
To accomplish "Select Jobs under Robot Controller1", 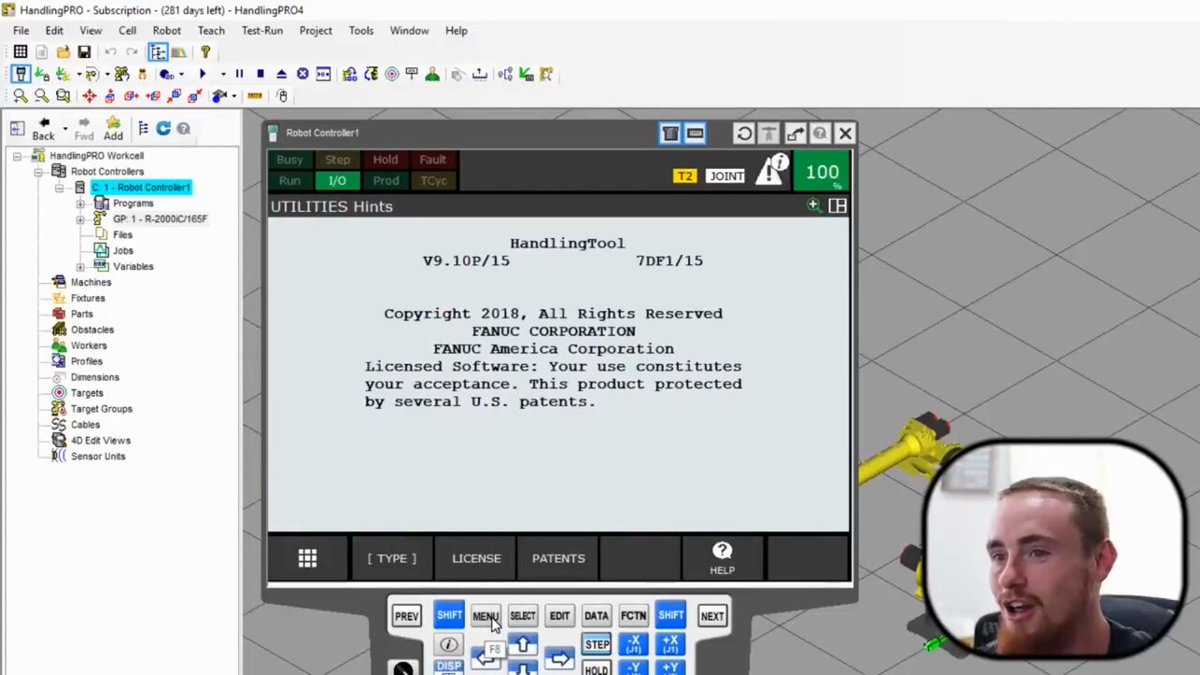I will pyautogui.click(x=123, y=251).
